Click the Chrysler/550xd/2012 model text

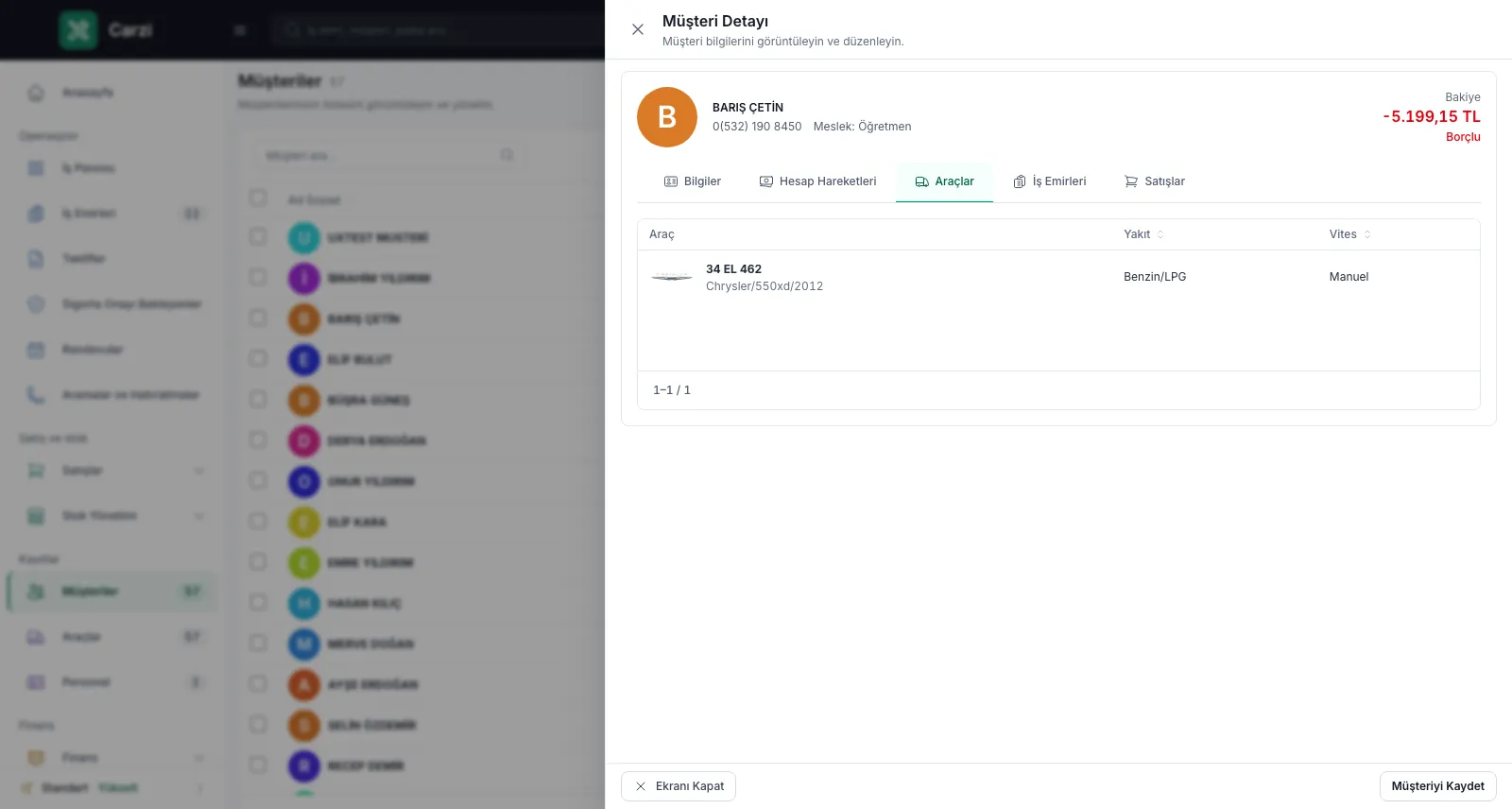[765, 286]
